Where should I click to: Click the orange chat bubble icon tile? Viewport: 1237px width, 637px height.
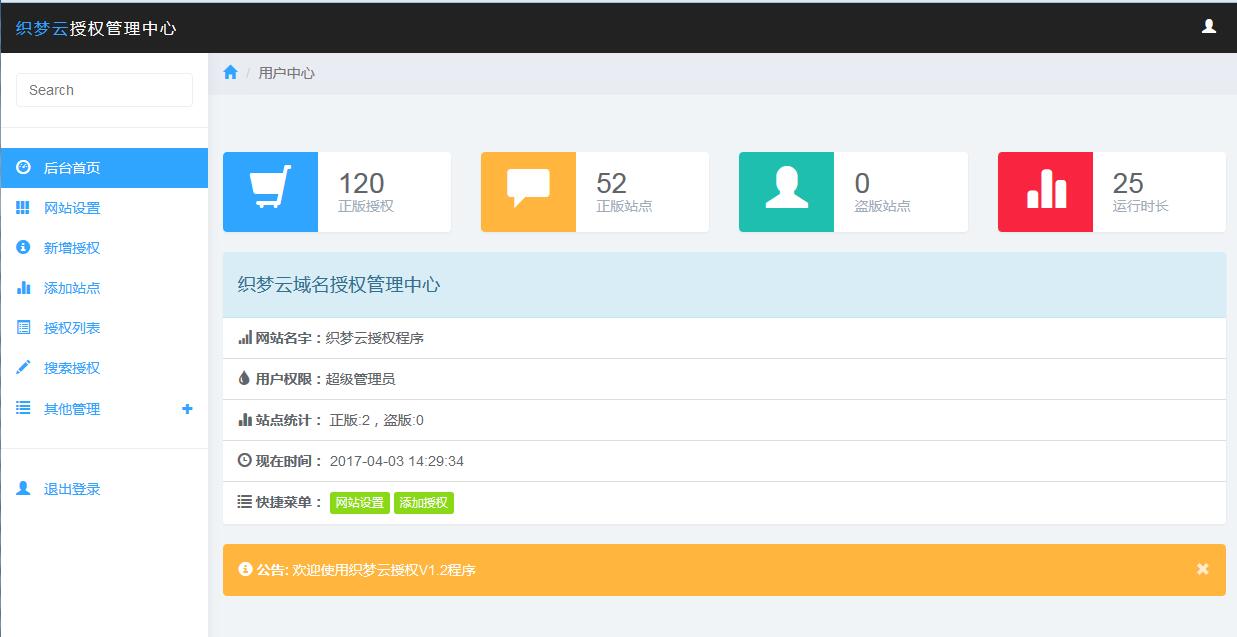(x=528, y=192)
